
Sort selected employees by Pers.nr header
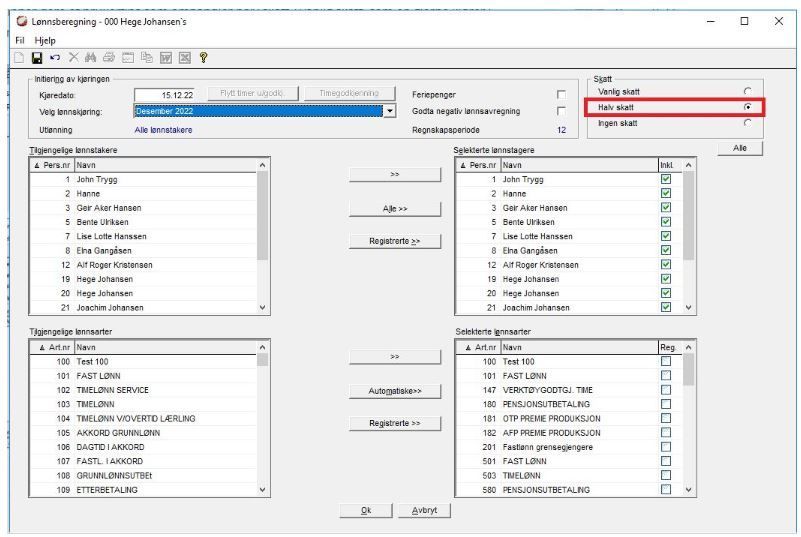[478, 165]
